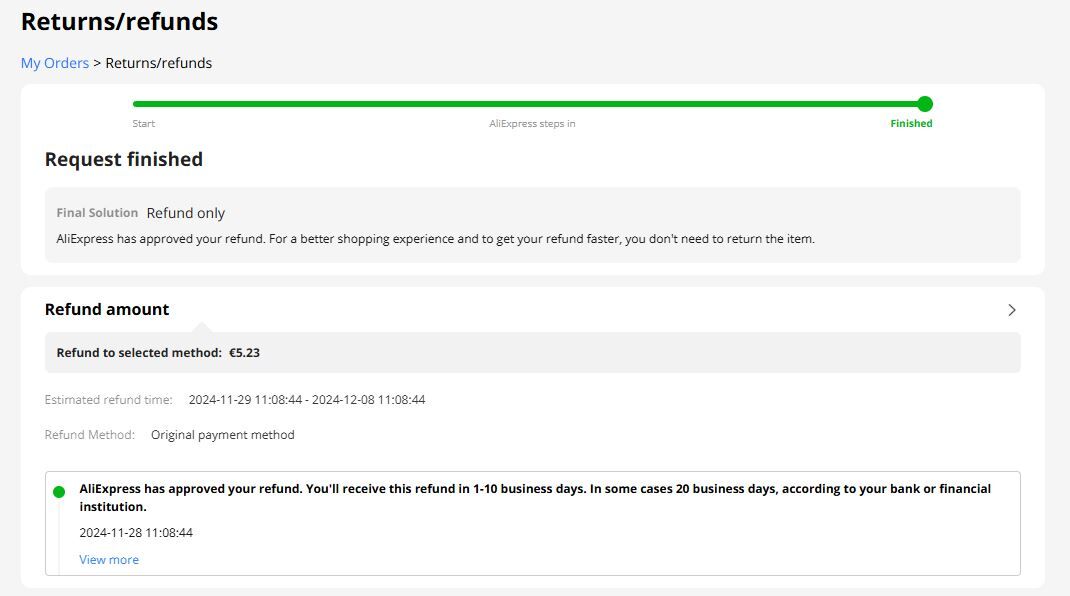This screenshot has width=1070, height=596.
Task: Expand Refund amount details chevron
Action: (1011, 310)
